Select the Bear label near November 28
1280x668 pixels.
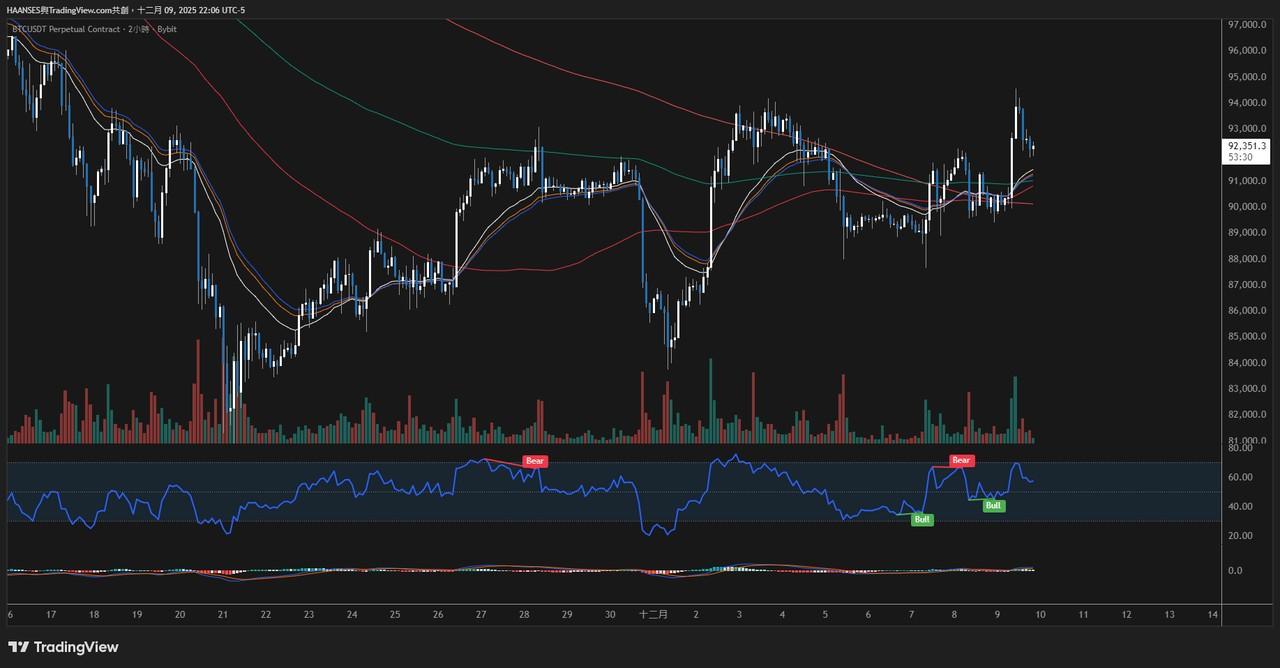[x=535, y=461]
